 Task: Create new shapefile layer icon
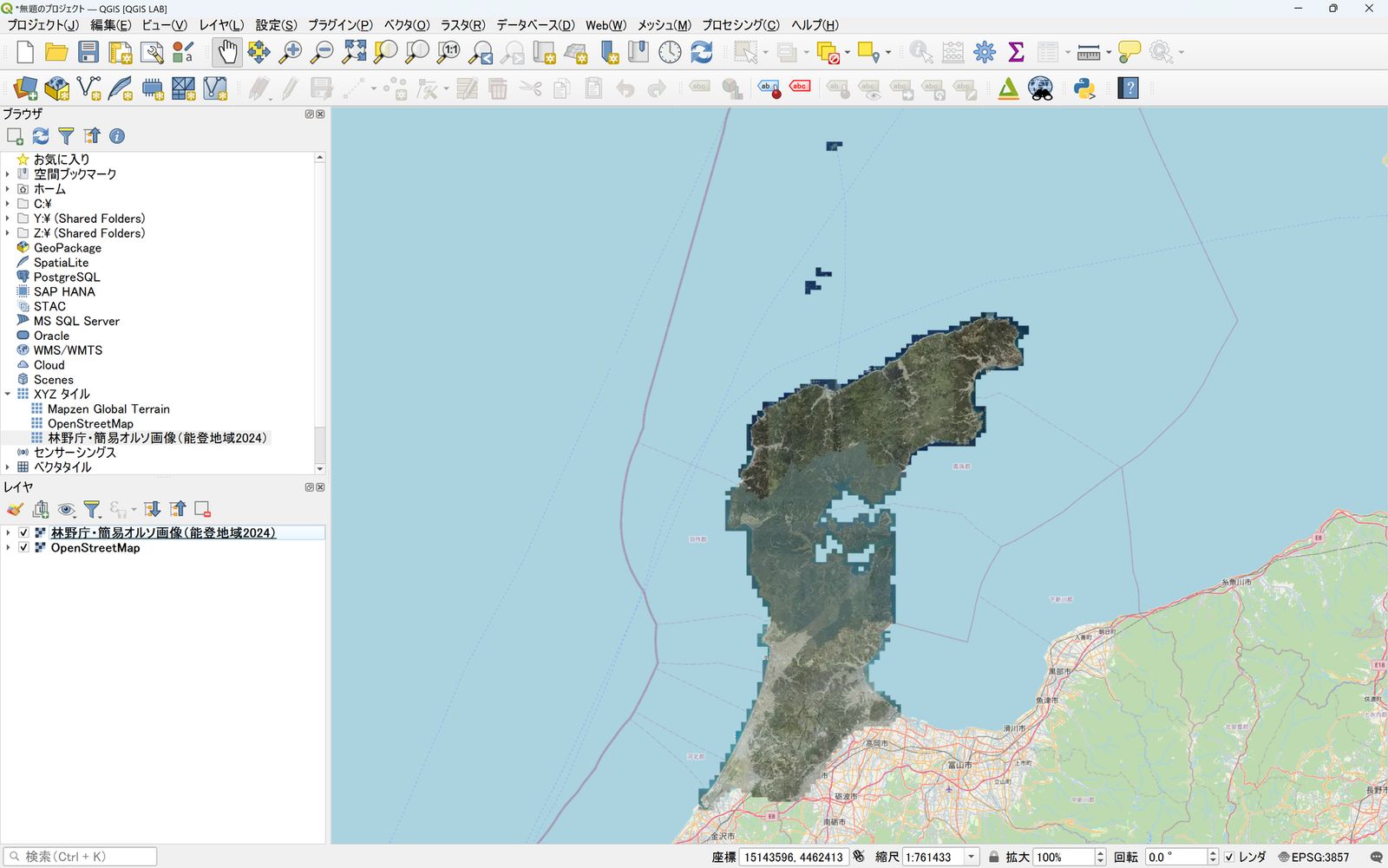click(88, 88)
